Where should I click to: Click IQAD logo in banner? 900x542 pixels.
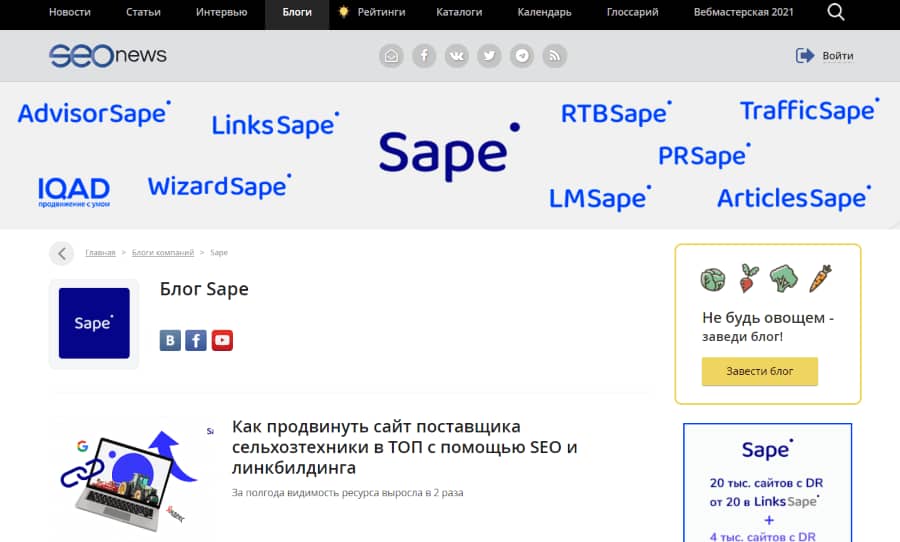tap(73, 192)
